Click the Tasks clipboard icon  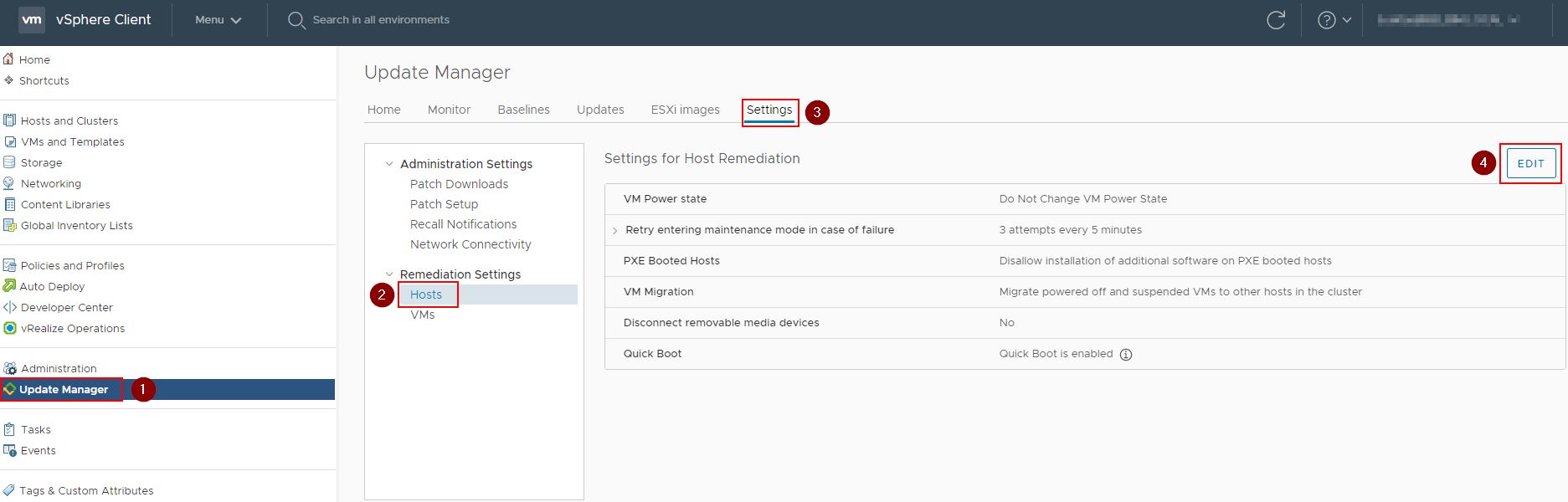click(9, 429)
